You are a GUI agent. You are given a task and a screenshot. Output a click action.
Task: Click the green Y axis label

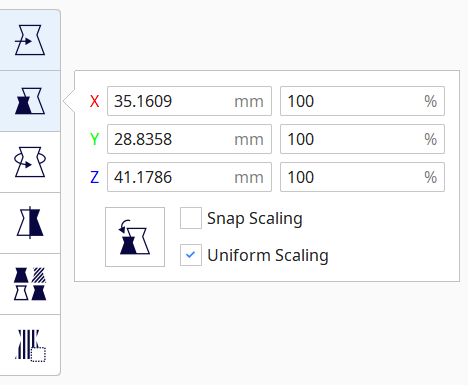[95, 139]
